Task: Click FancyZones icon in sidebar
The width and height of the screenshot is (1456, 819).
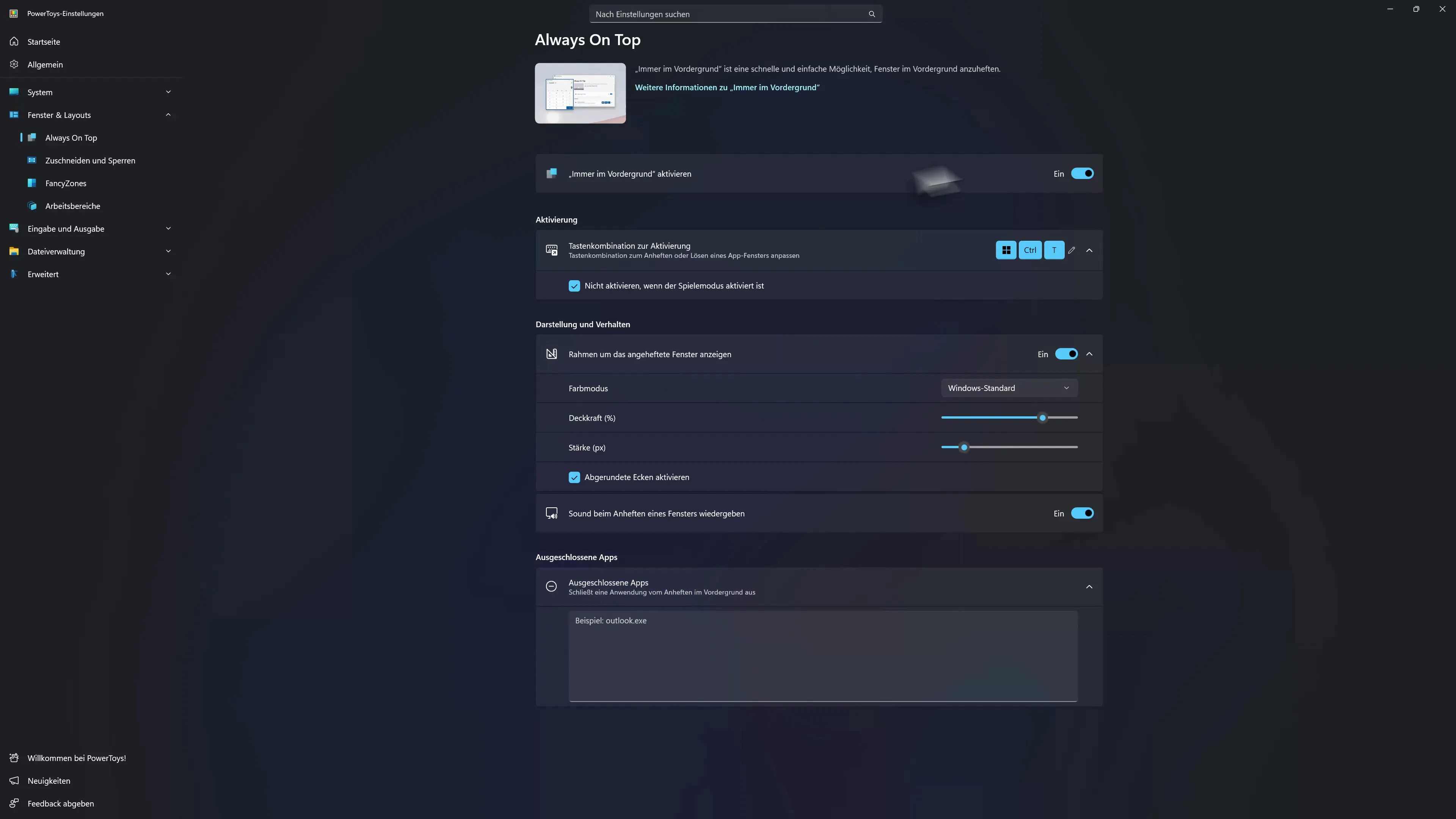Action: click(x=32, y=183)
